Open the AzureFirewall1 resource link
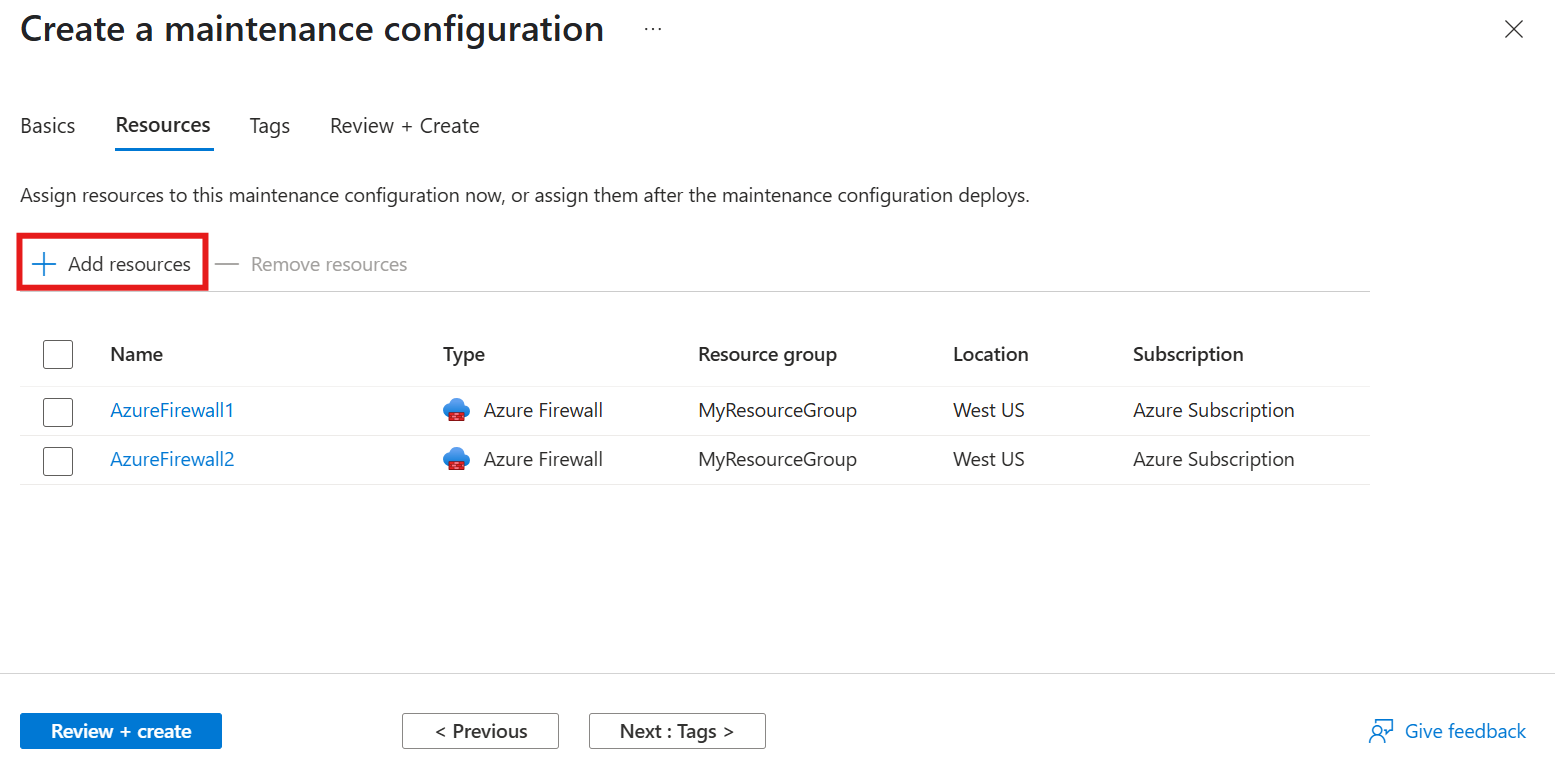1555x757 pixels. 171,410
